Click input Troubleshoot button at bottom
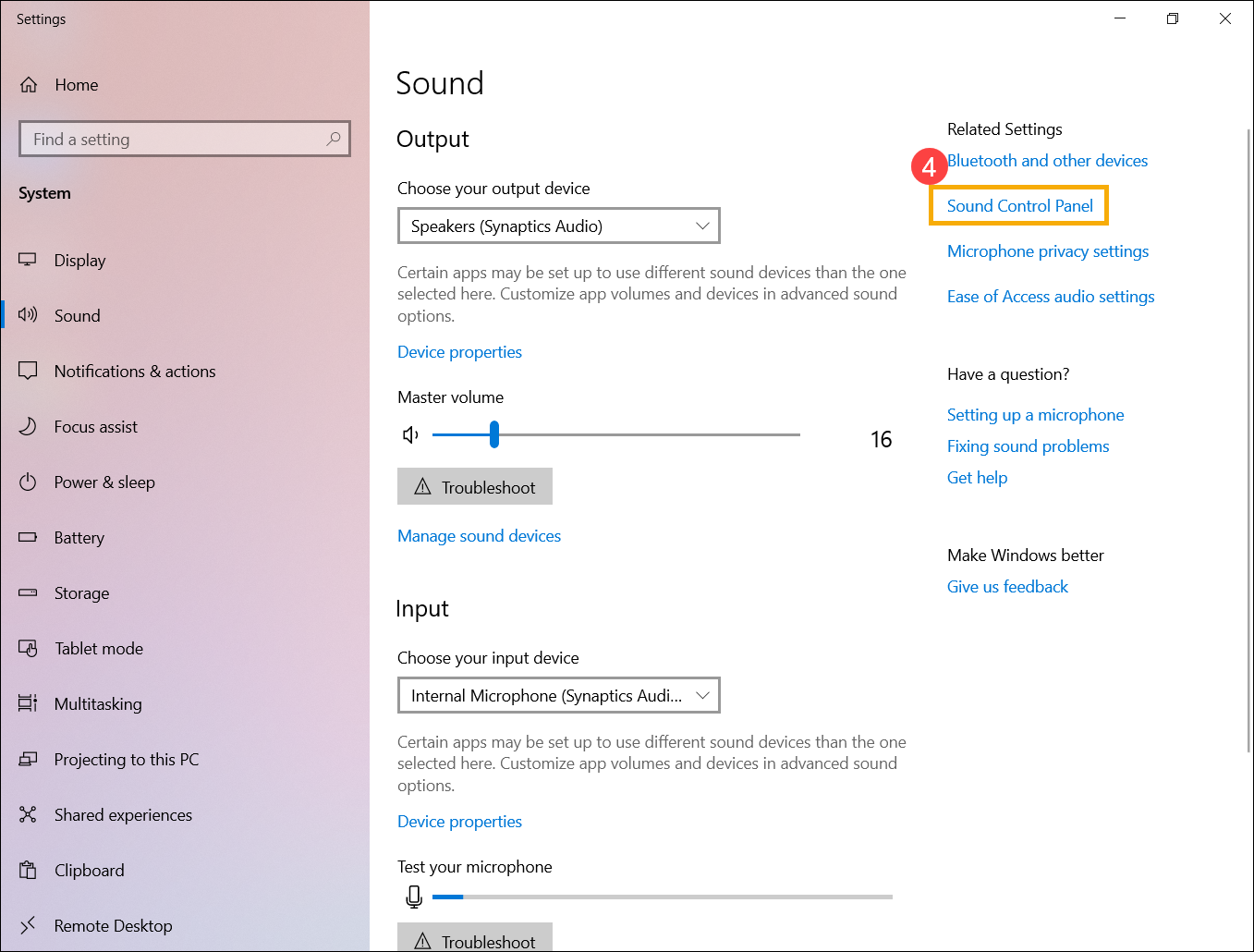The width and height of the screenshot is (1254, 952). (475, 937)
